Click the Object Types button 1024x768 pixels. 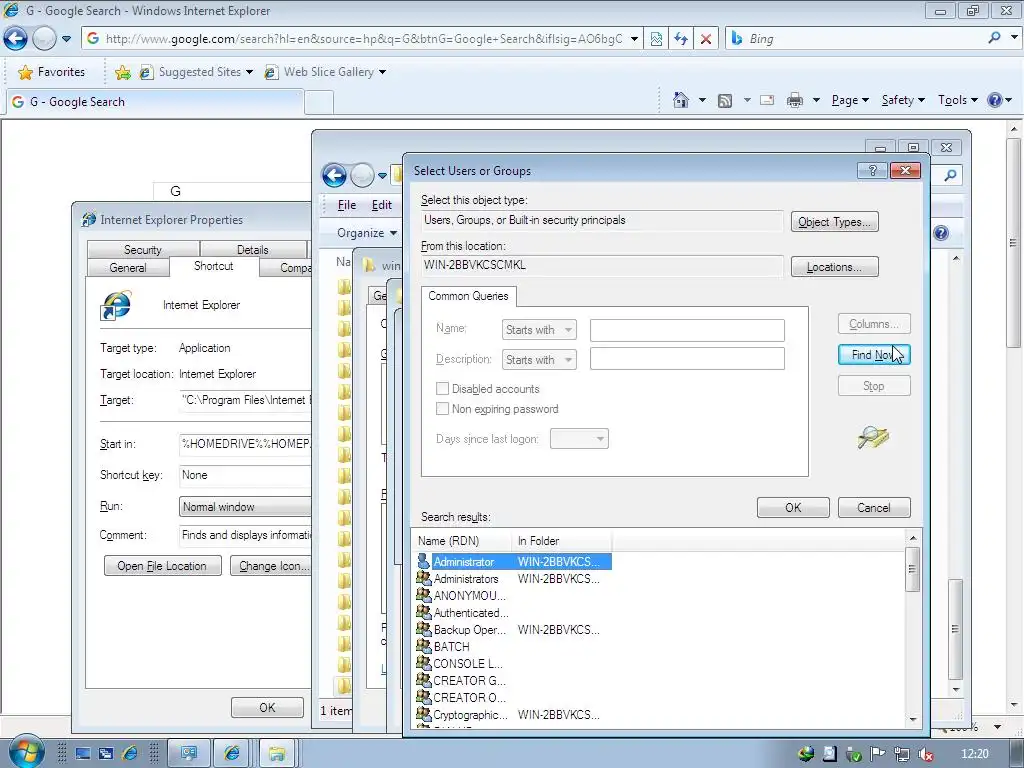[x=834, y=221]
